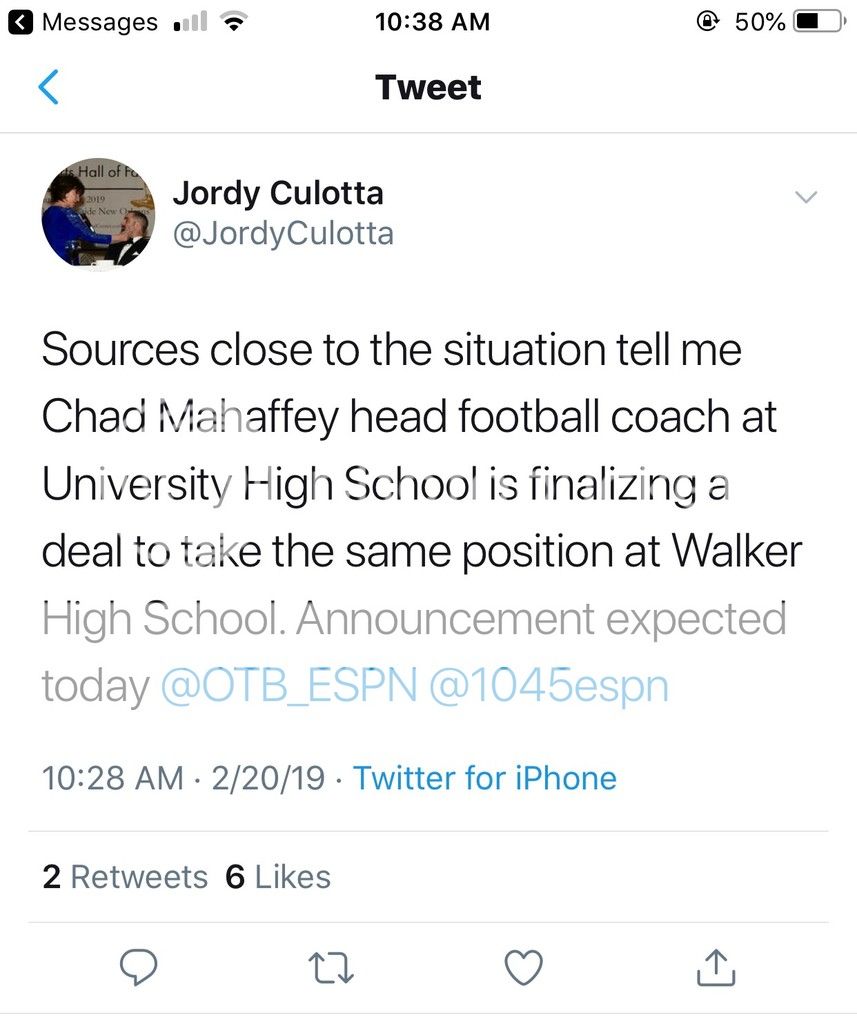Image resolution: width=857 pixels, height=1024 pixels.
Task: Tap the 10:28 AM tweet timestamp
Action: point(112,778)
